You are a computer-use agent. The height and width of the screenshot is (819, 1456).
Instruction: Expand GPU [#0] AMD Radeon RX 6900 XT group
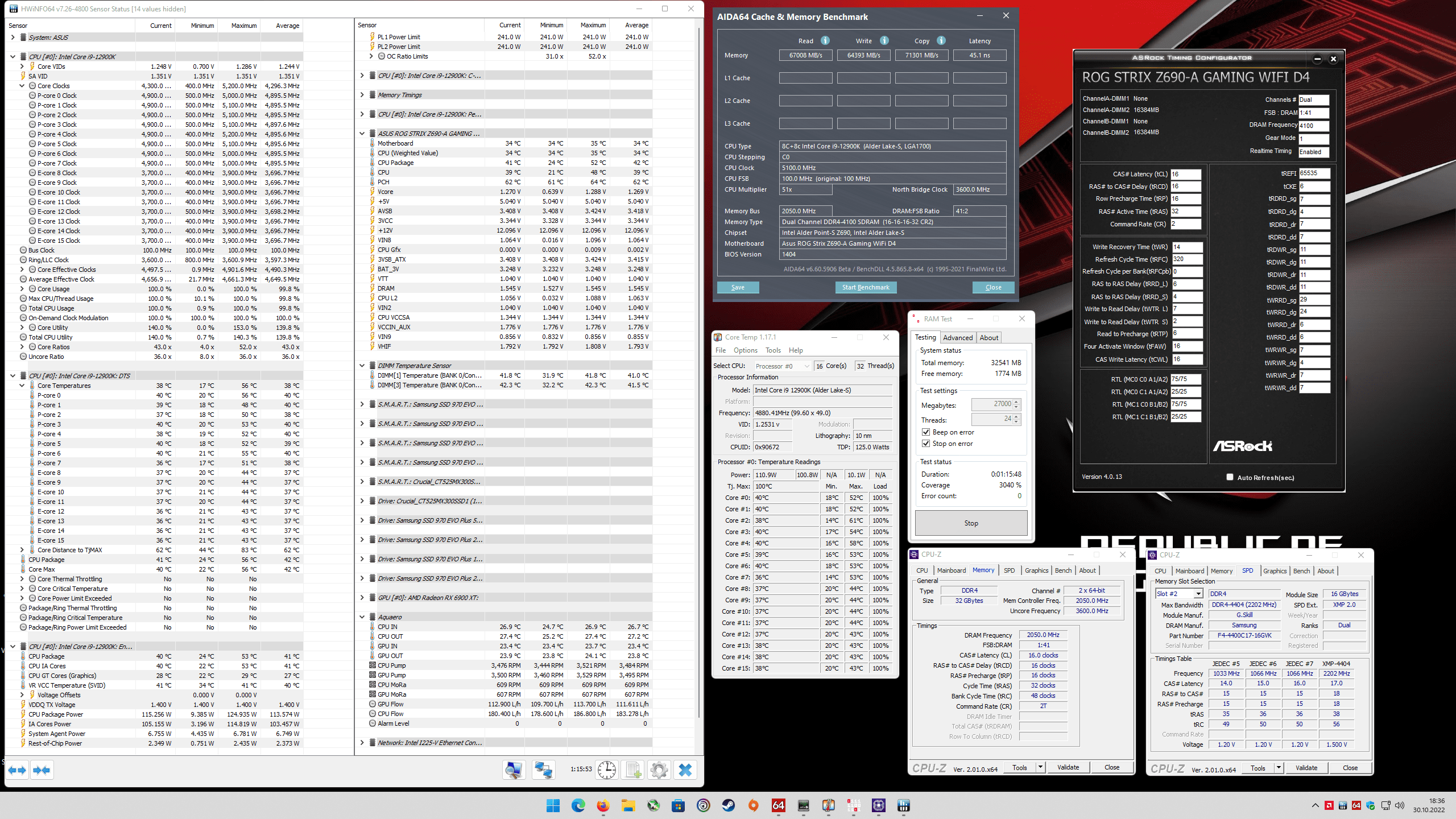362,598
